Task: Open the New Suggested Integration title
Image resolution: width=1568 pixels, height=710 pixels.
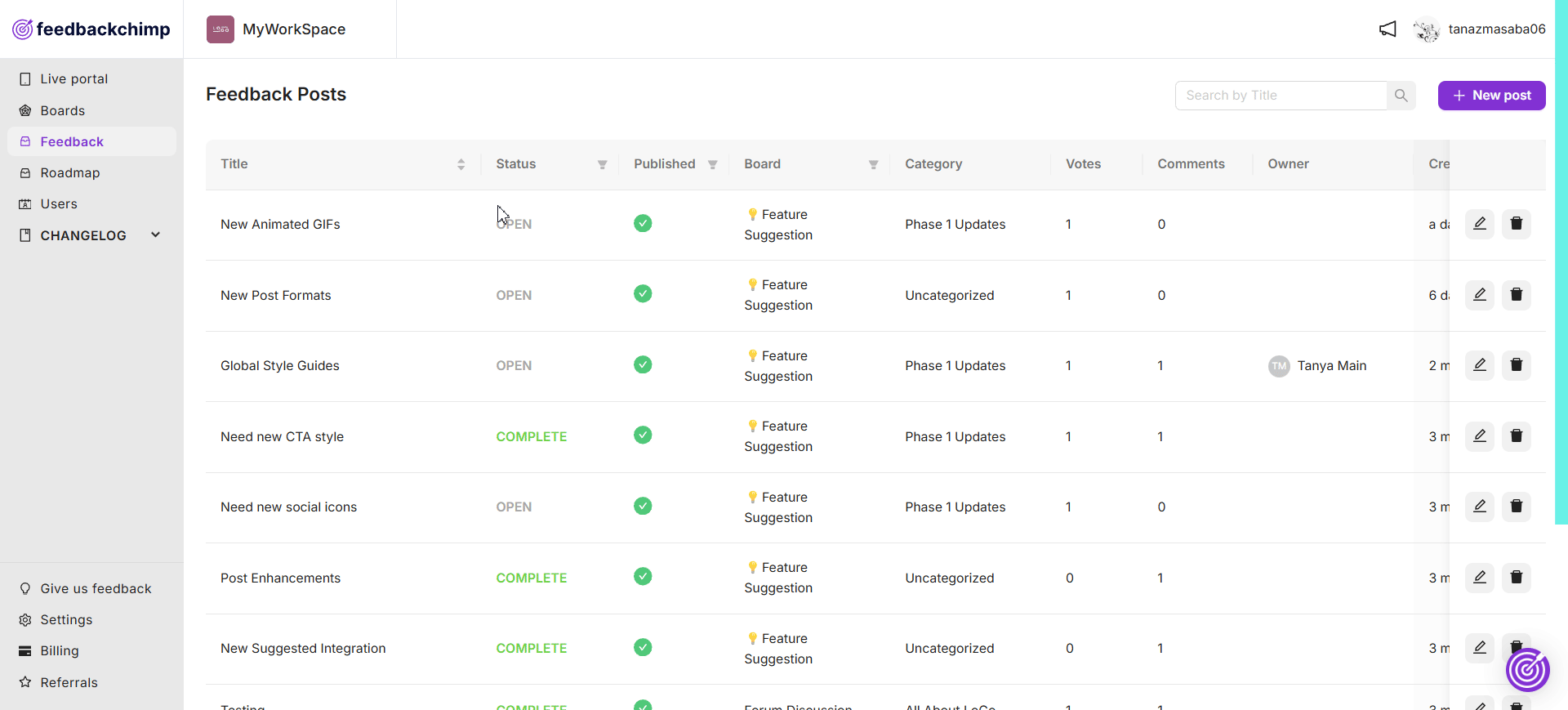Action: click(x=303, y=649)
